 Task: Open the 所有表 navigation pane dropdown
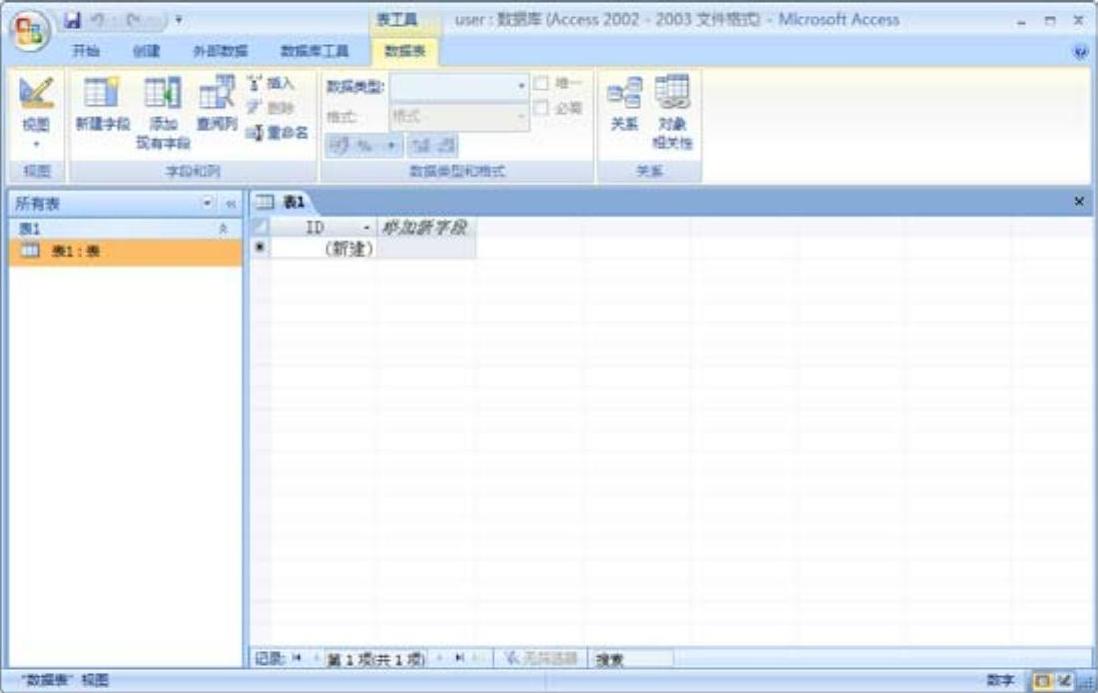pos(207,203)
